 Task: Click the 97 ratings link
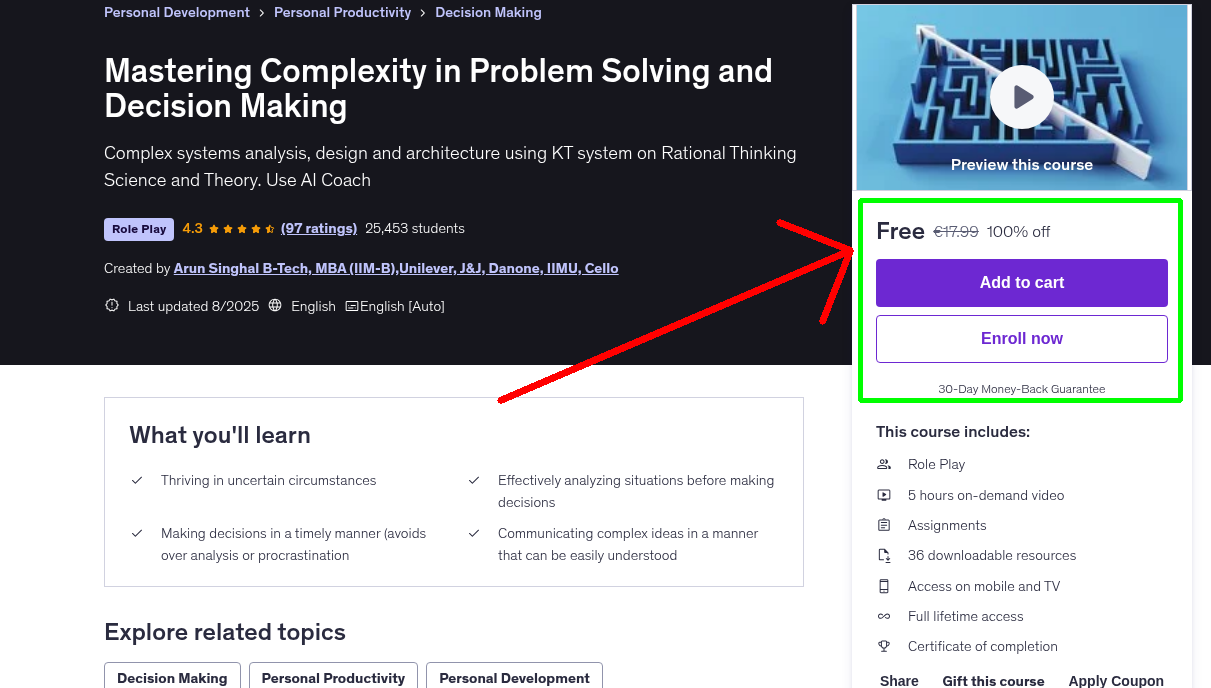tap(319, 228)
